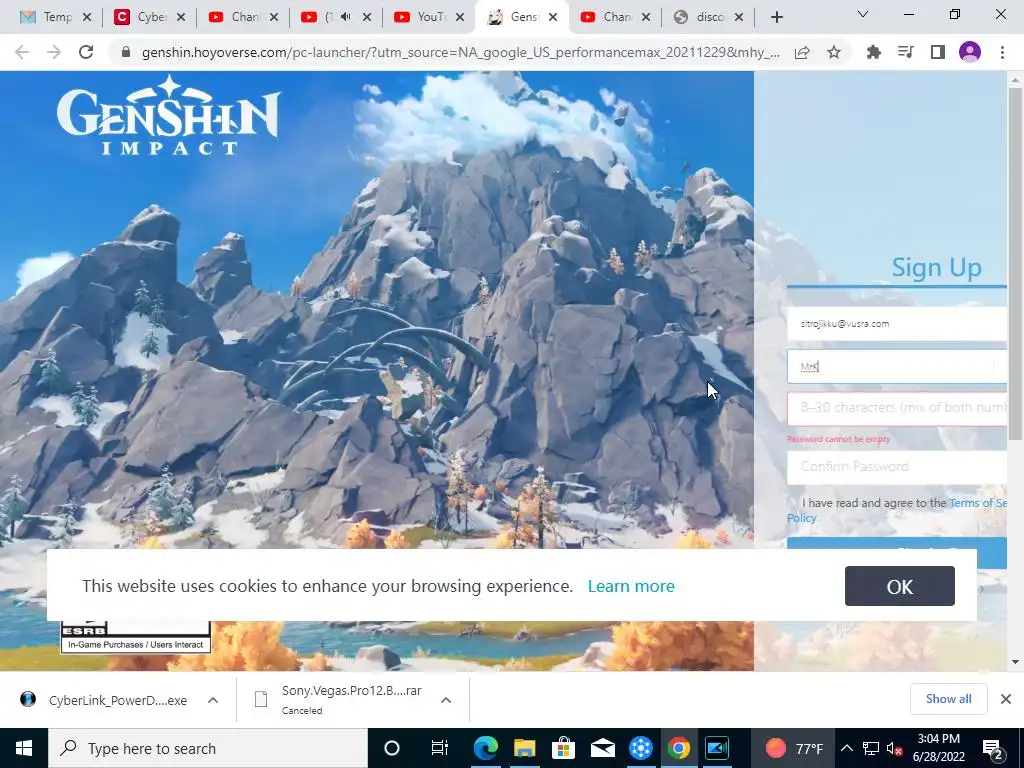Click the page vertical scrollbar thumb
Image resolution: width=1024 pixels, height=768 pixels.
click(1015, 263)
